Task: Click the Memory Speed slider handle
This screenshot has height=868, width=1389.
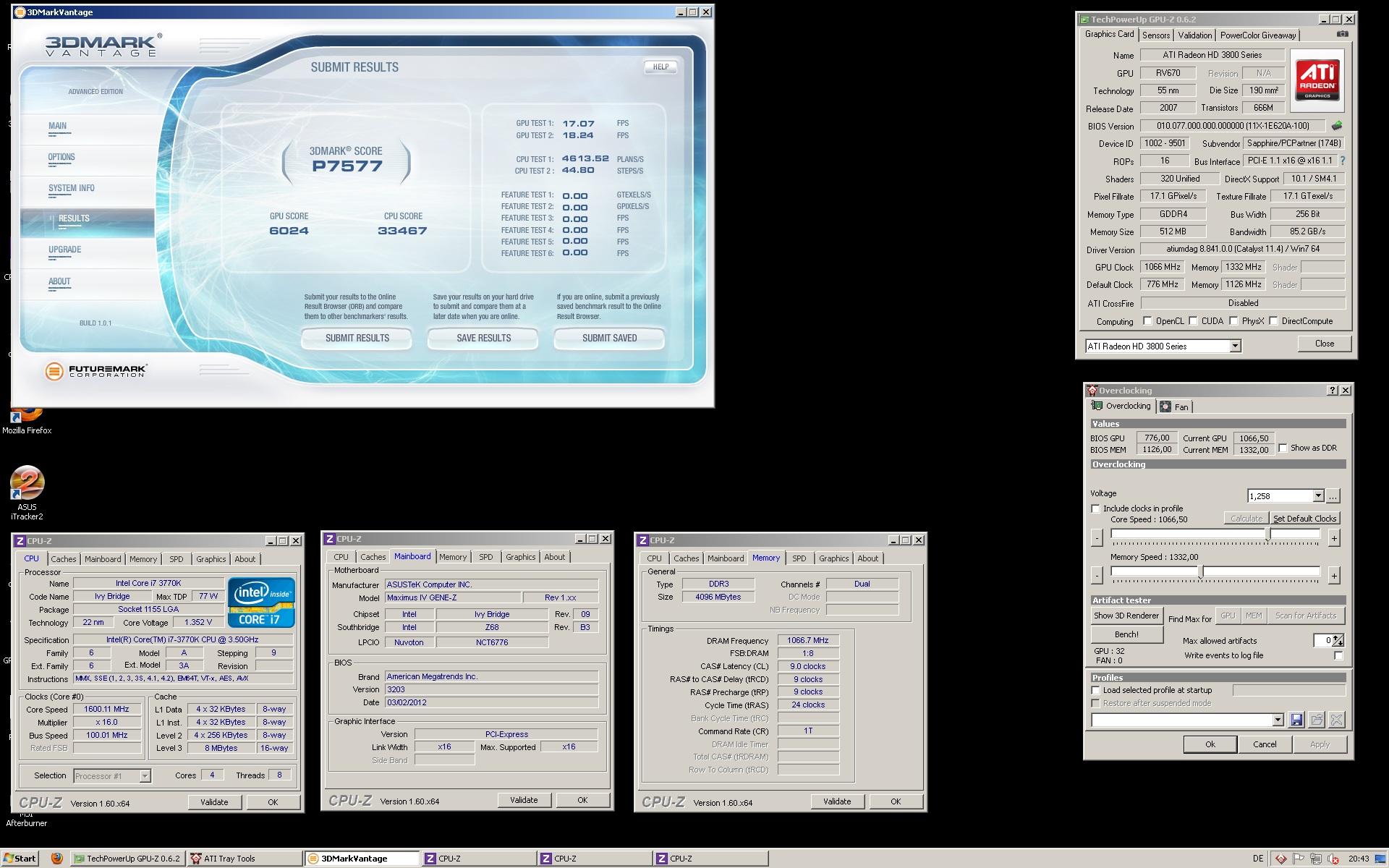Action: pos(1201,571)
